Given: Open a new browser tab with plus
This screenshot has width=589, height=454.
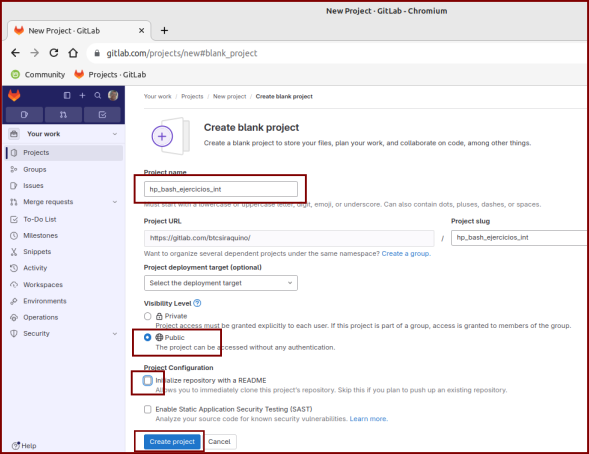Looking at the screenshot, I should (x=164, y=30).
